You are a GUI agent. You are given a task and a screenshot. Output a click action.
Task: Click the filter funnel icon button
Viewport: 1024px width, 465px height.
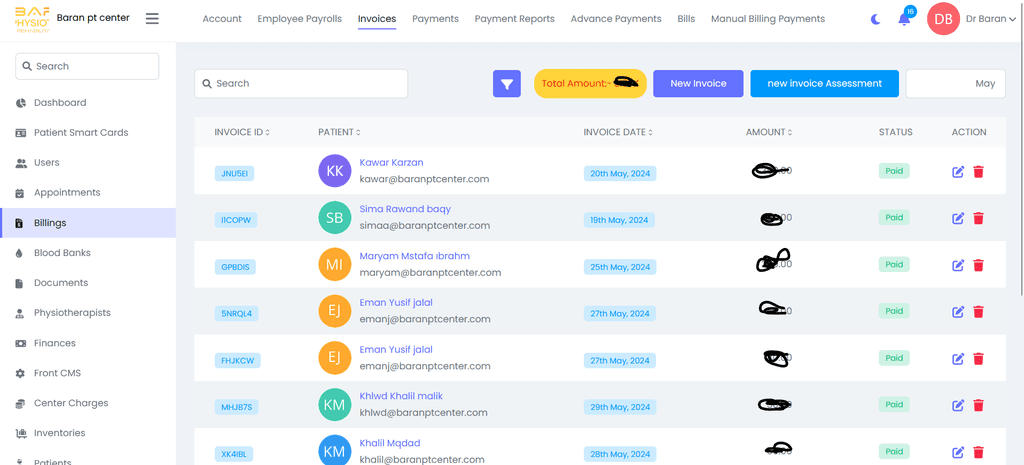pyautogui.click(x=507, y=84)
